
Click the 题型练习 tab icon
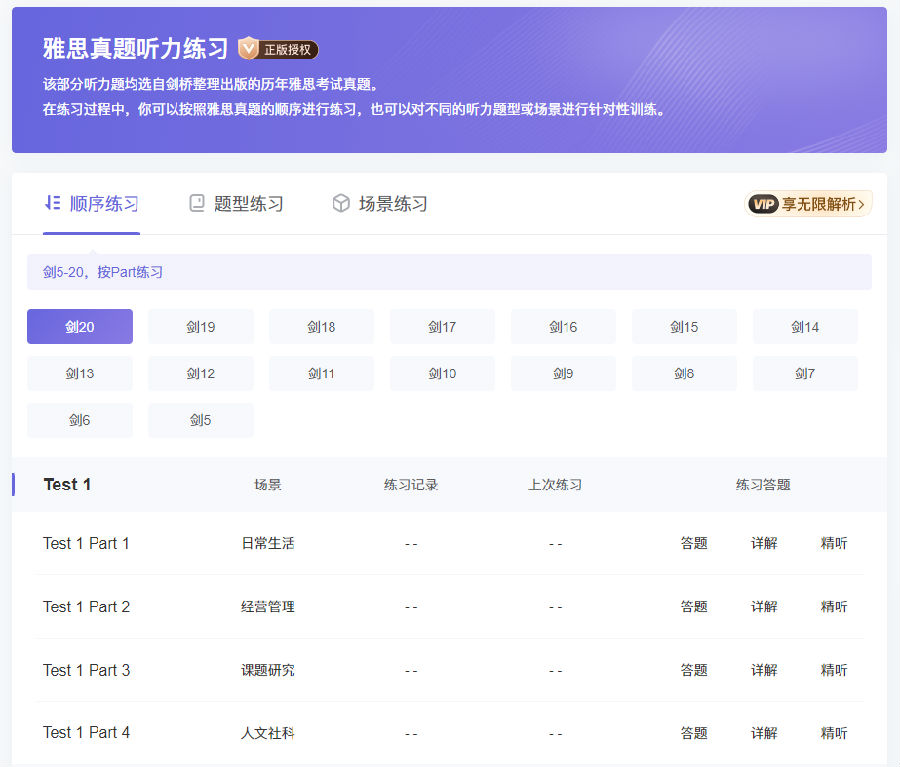(x=197, y=204)
